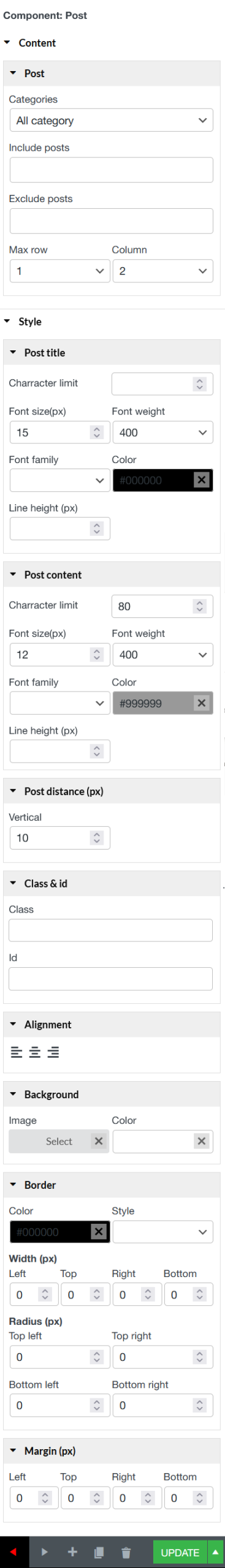
Task: Open the Categories dropdown
Action: (112, 121)
